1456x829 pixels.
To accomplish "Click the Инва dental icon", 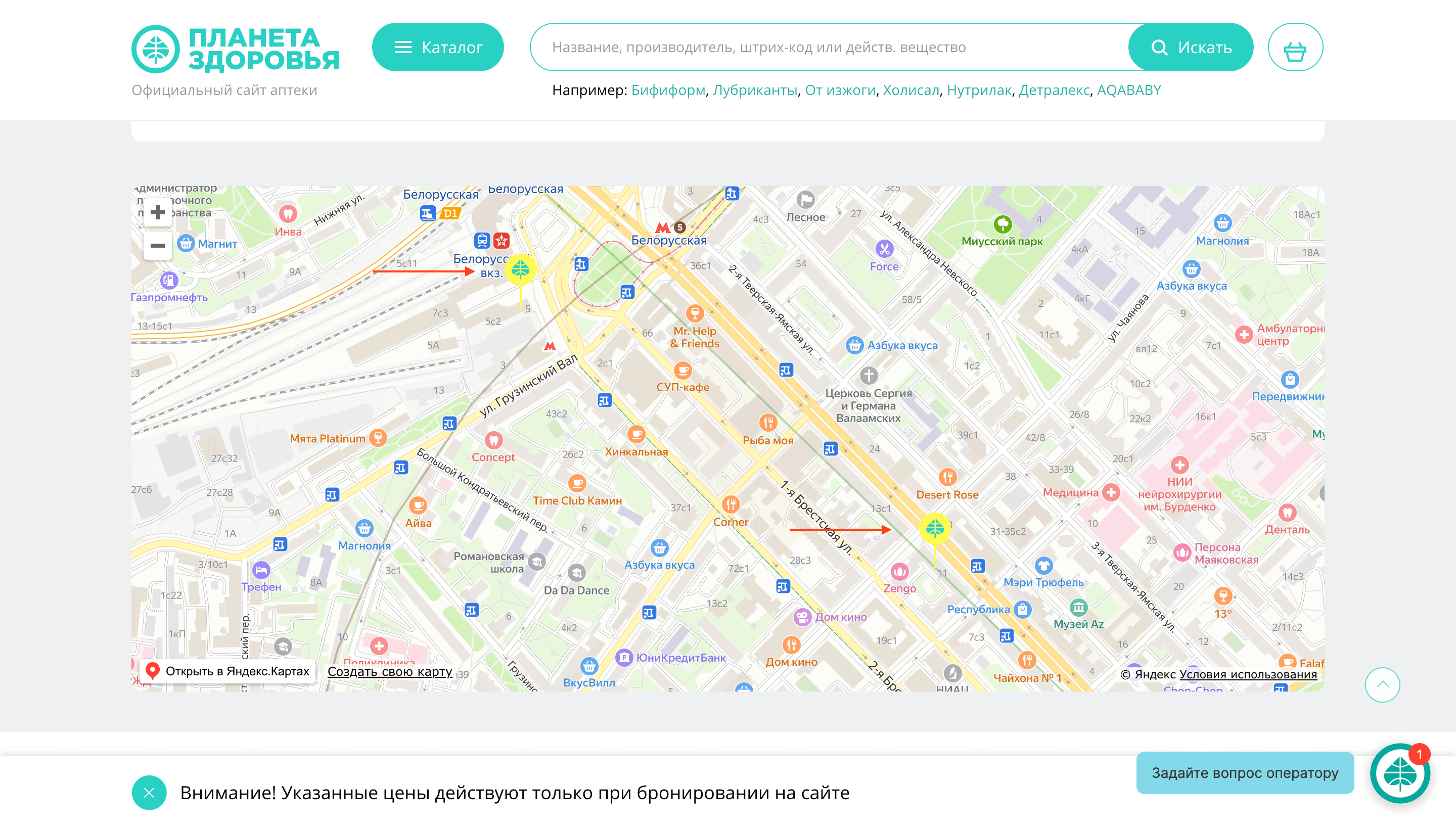I will click(x=288, y=213).
